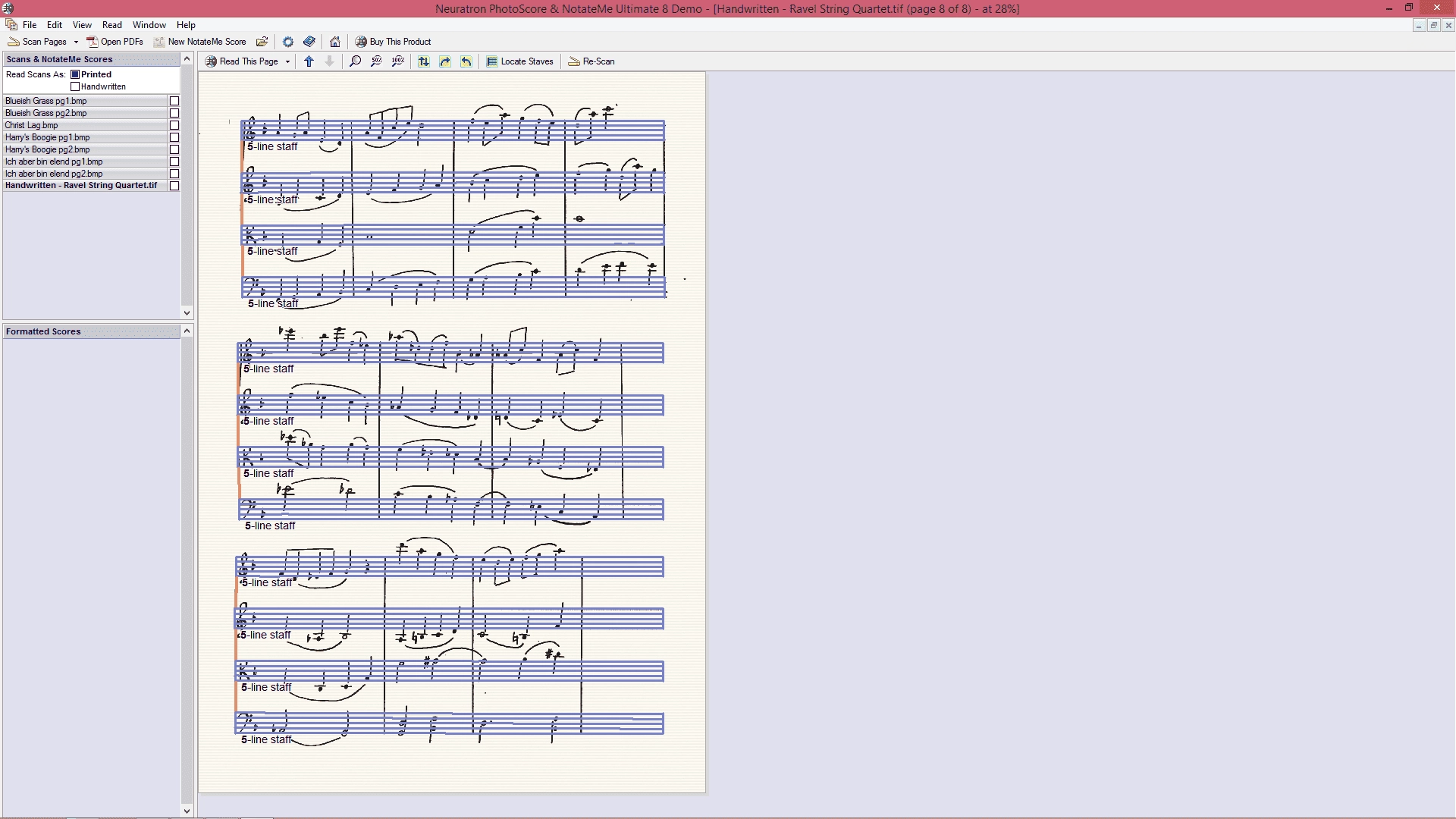The height and width of the screenshot is (819, 1456).
Task: Click scroll up arrow of Scans panel
Action: 187,59
